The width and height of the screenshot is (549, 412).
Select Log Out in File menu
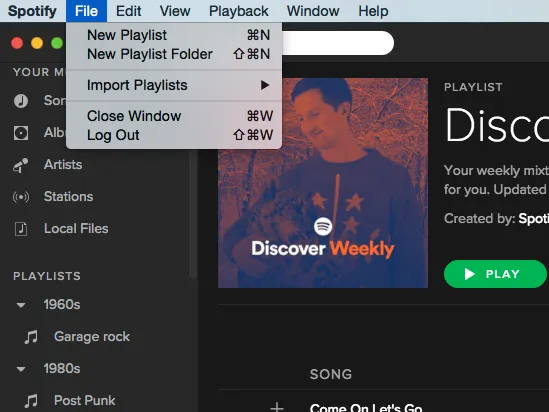pos(174,135)
